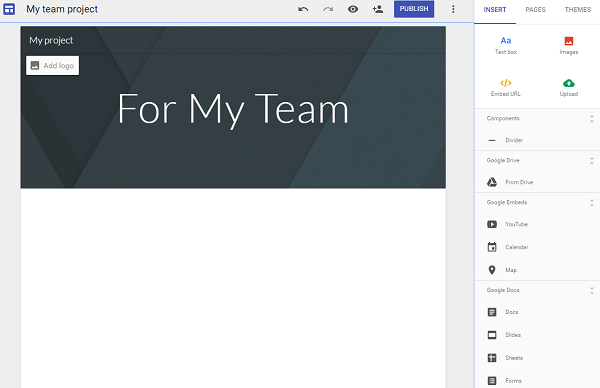
Task: Edit the 'For My Team' page heading
Action: click(233, 110)
